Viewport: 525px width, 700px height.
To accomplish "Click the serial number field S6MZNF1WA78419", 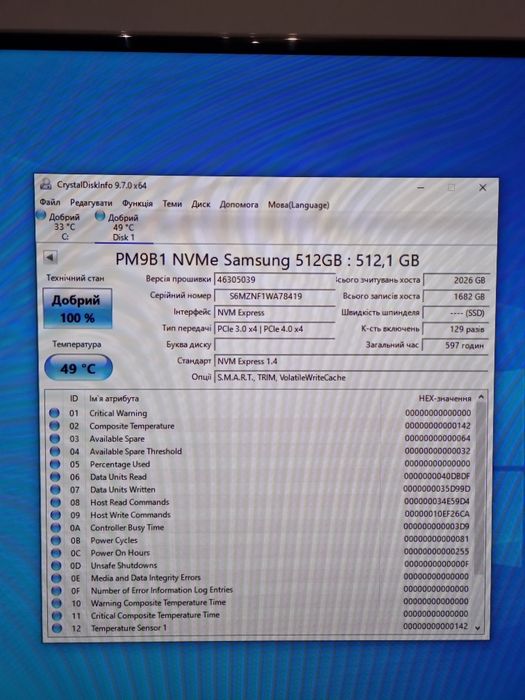I will [x=275, y=296].
